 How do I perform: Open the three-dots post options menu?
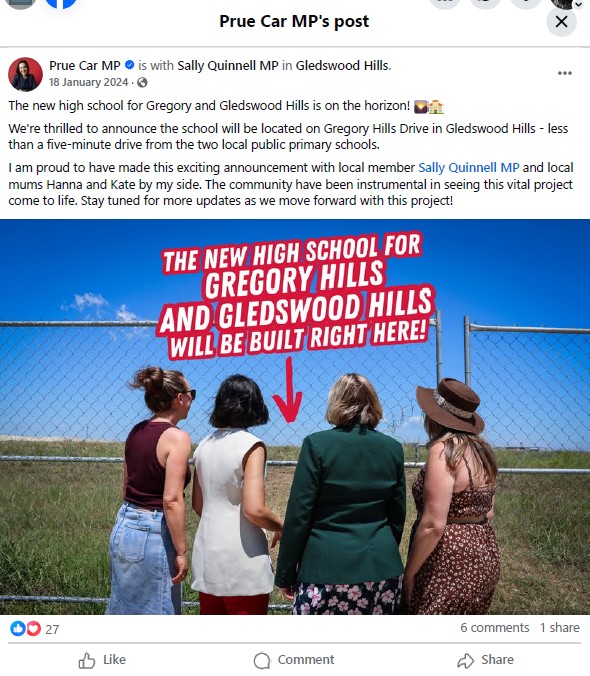(565, 73)
